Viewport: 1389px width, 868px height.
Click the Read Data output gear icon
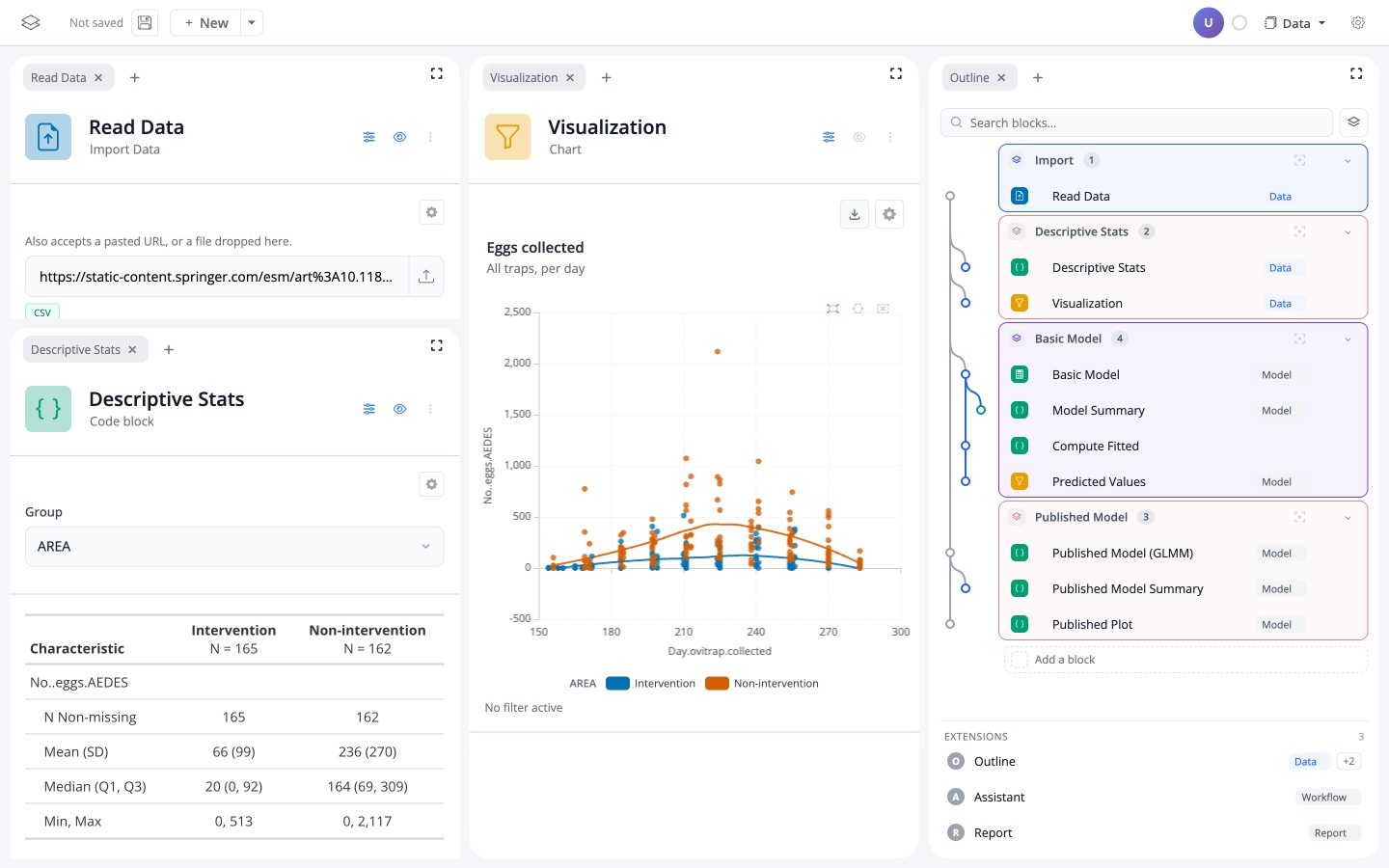432,212
